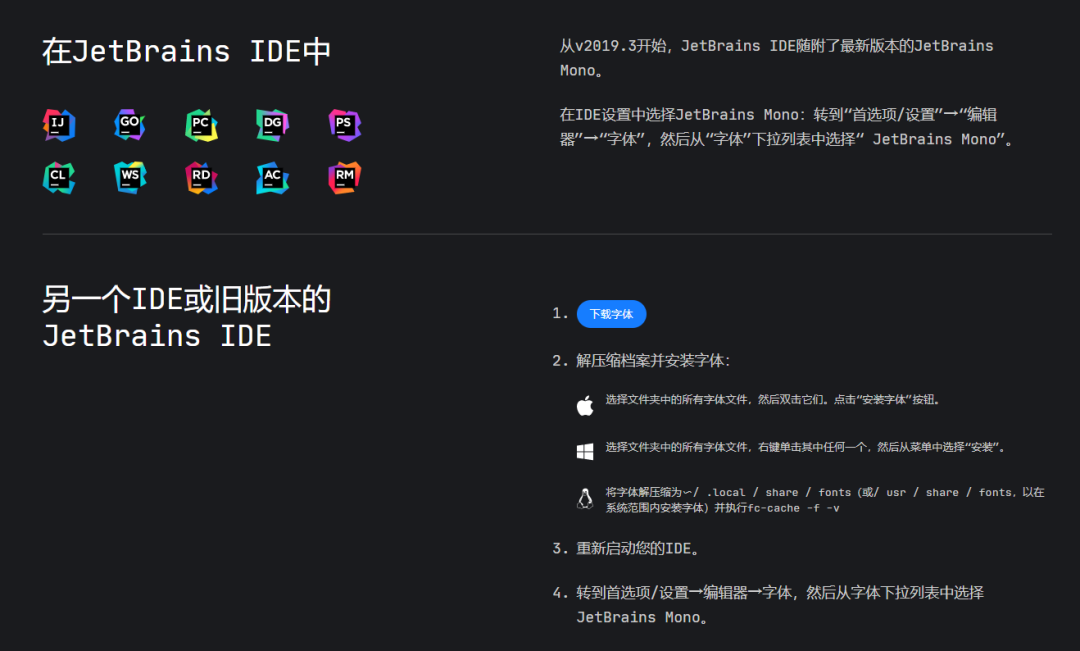Click the WebStorm (WS) icon
Image resolution: width=1080 pixels, height=651 pixels.
(x=129, y=178)
